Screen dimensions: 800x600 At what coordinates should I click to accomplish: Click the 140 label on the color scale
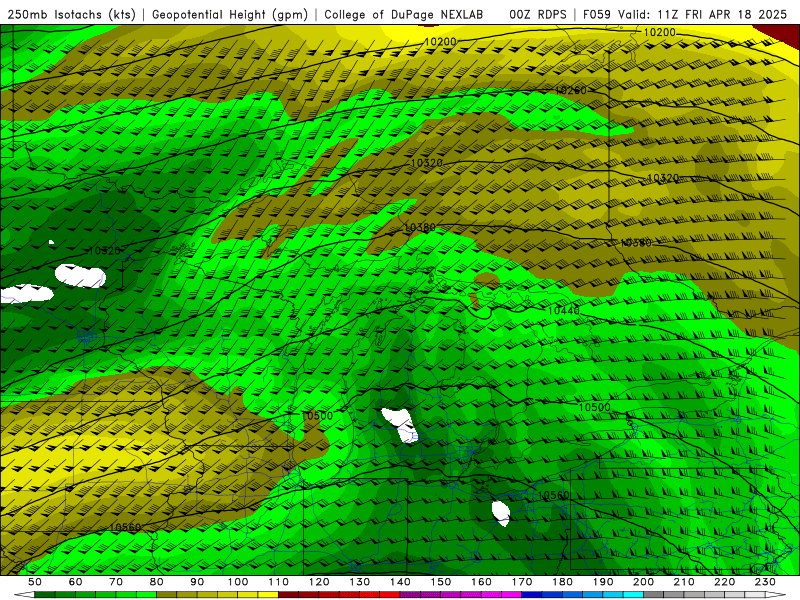[400, 582]
